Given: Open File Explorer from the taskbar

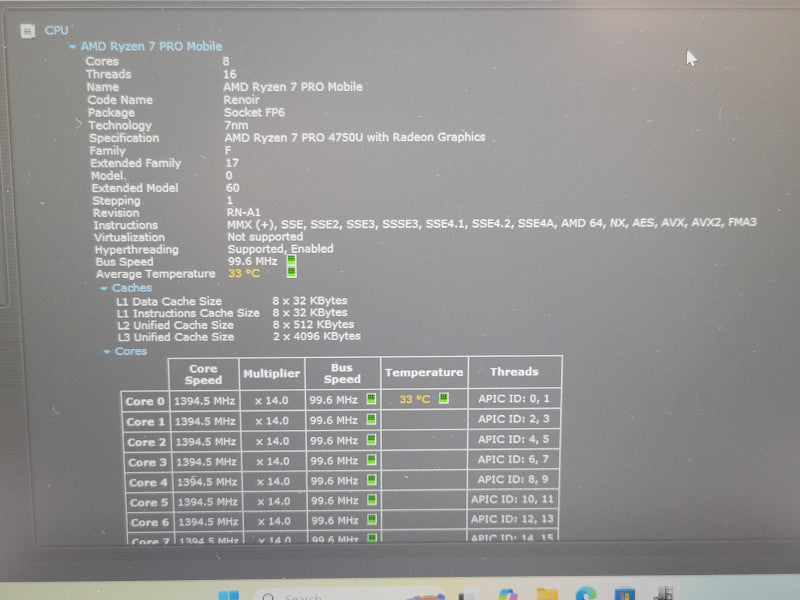Looking at the screenshot, I should [x=547, y=594].
